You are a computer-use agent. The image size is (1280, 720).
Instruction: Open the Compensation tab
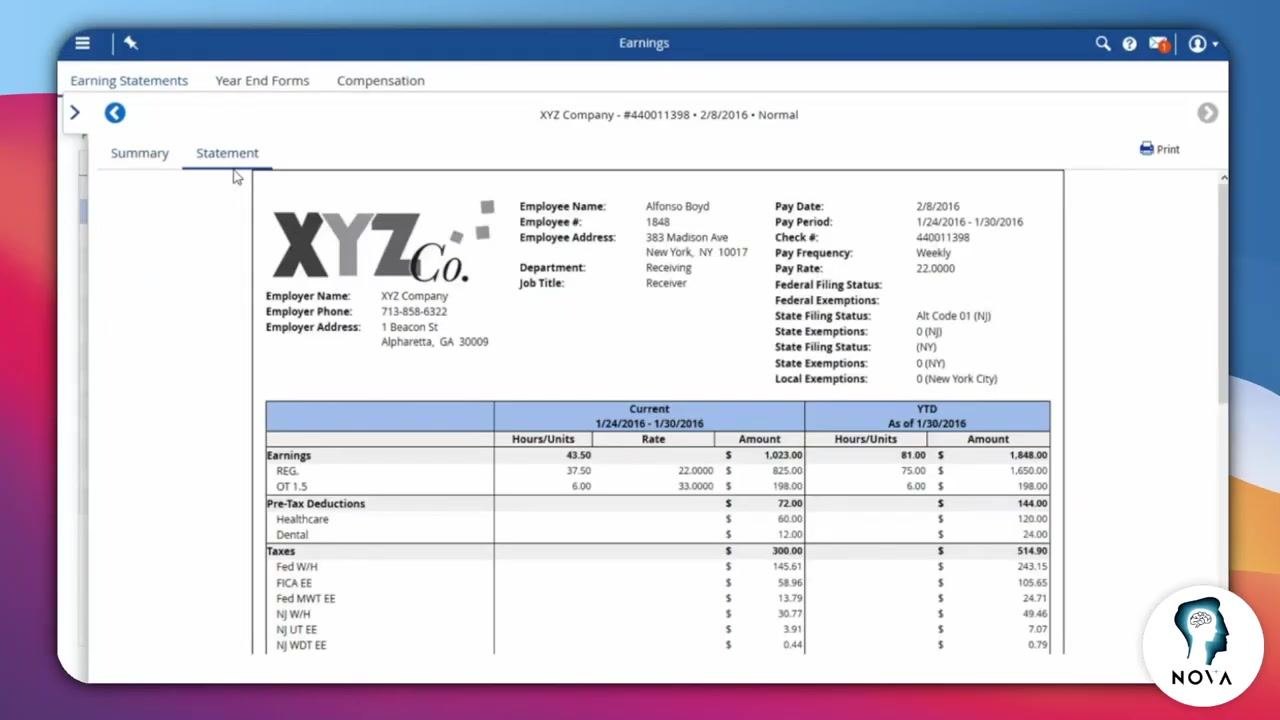(380, 80)
